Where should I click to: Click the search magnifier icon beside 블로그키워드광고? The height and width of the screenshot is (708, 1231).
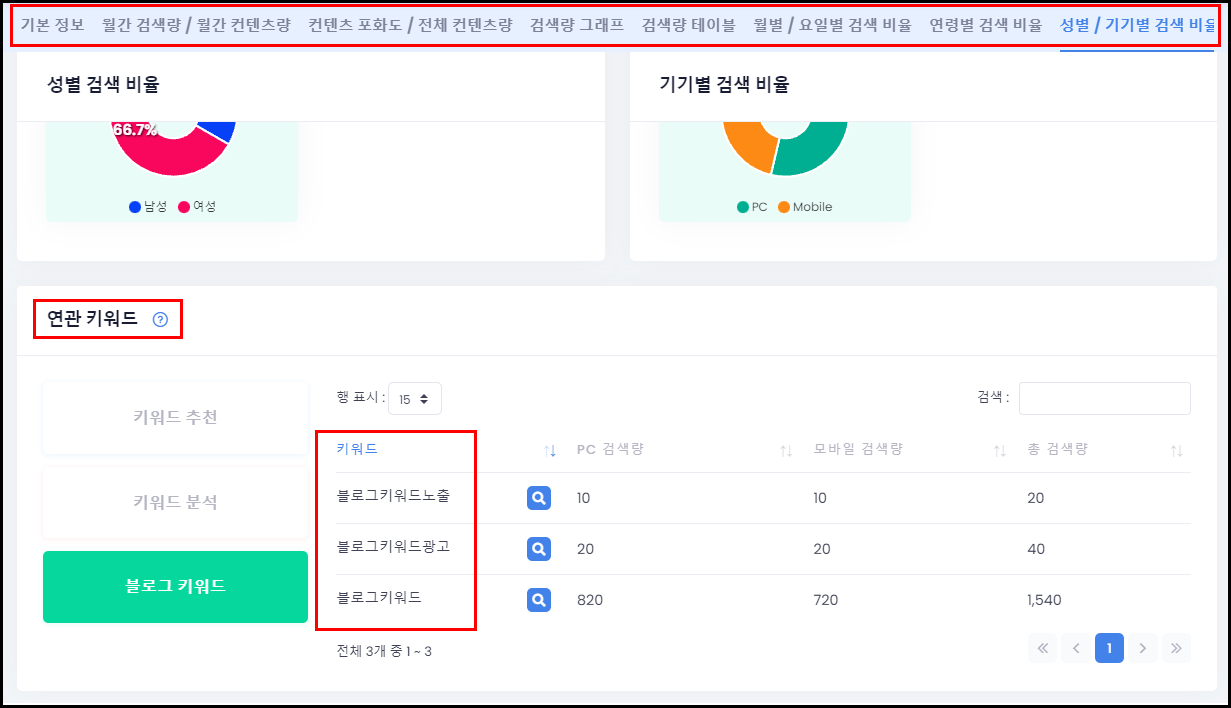[x=539, y=548]
